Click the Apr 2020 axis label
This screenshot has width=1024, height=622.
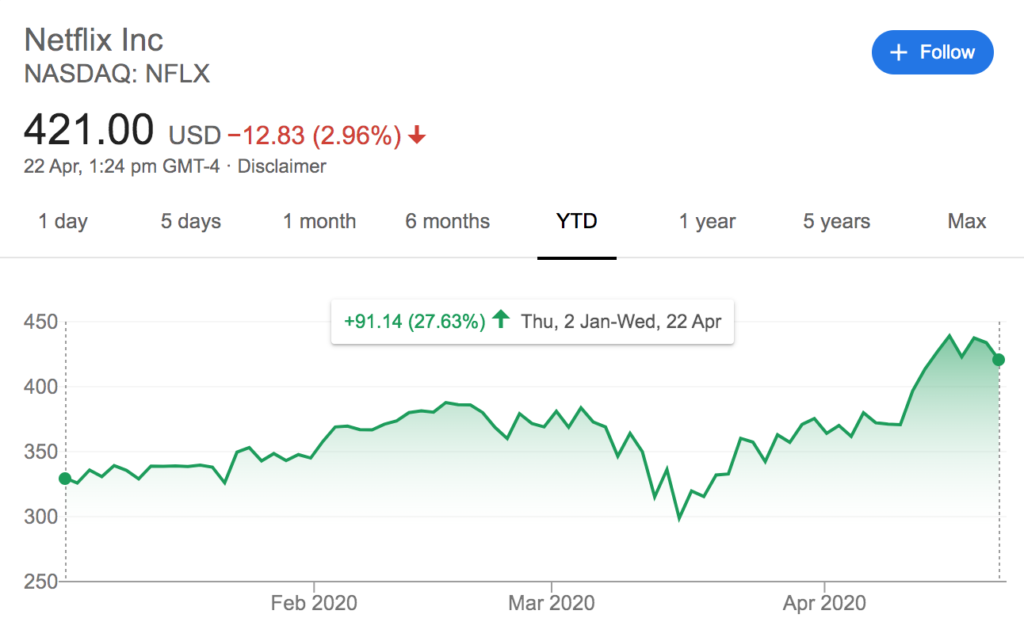(x=824, y=602)
